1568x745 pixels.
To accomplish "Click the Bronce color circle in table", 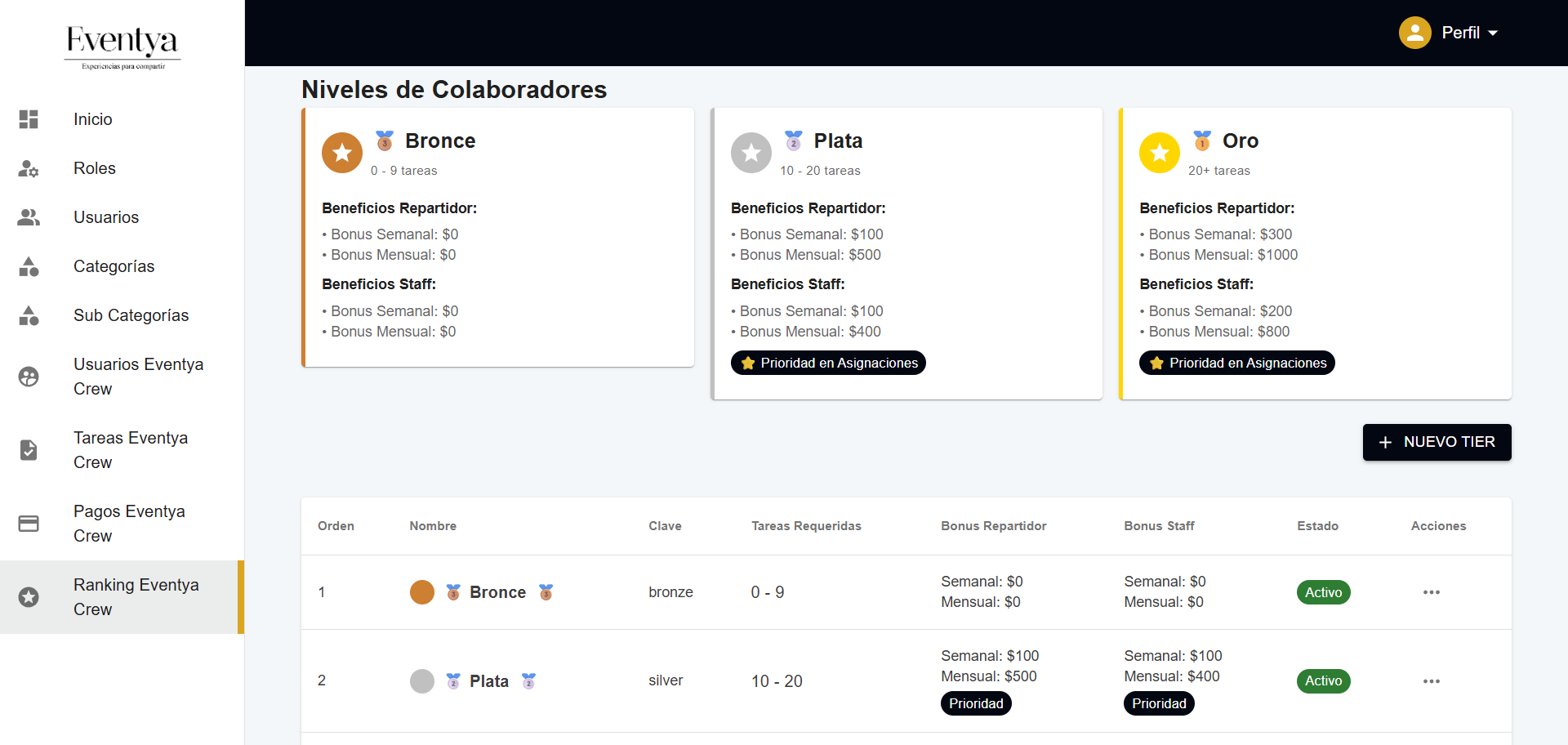I will 421,592.
